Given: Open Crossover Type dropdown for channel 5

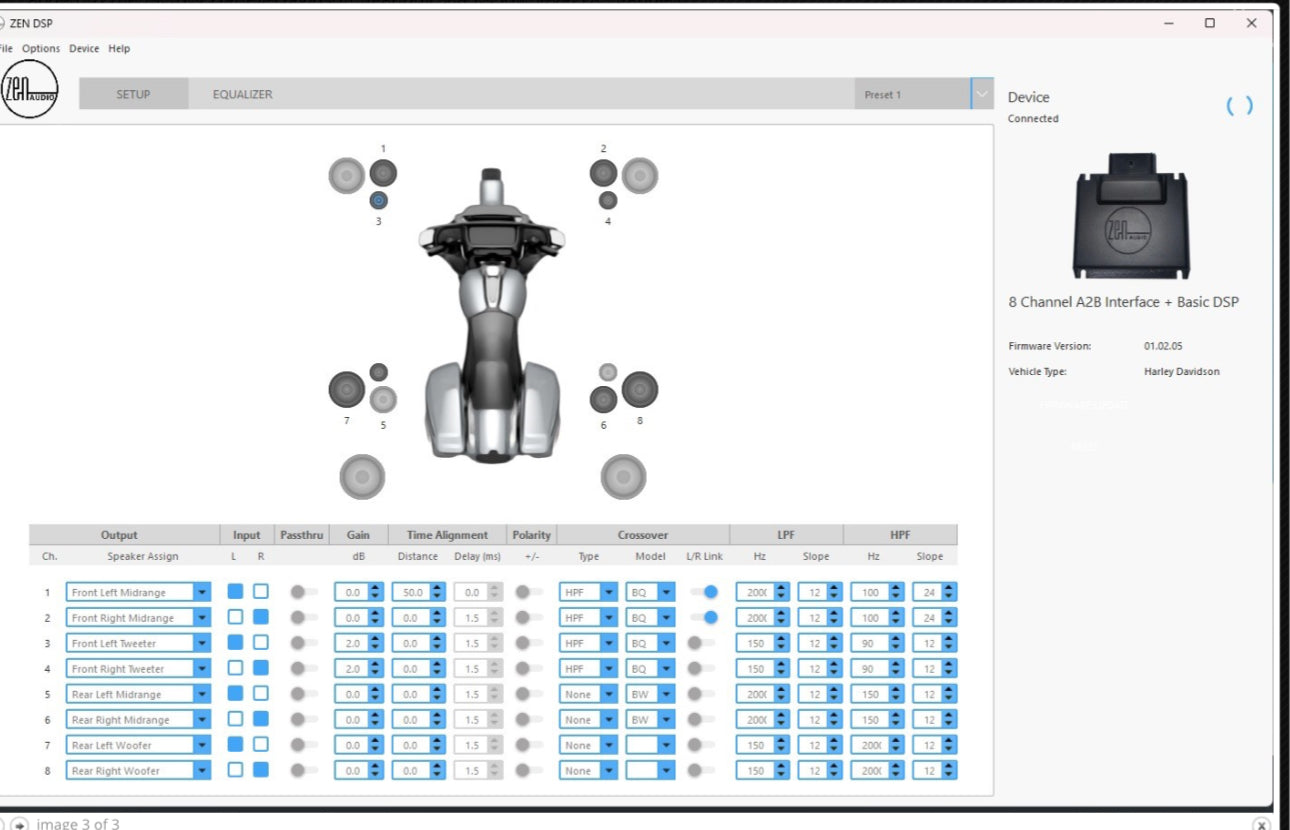Looking at the screenshot, I should tap(608, 694).
